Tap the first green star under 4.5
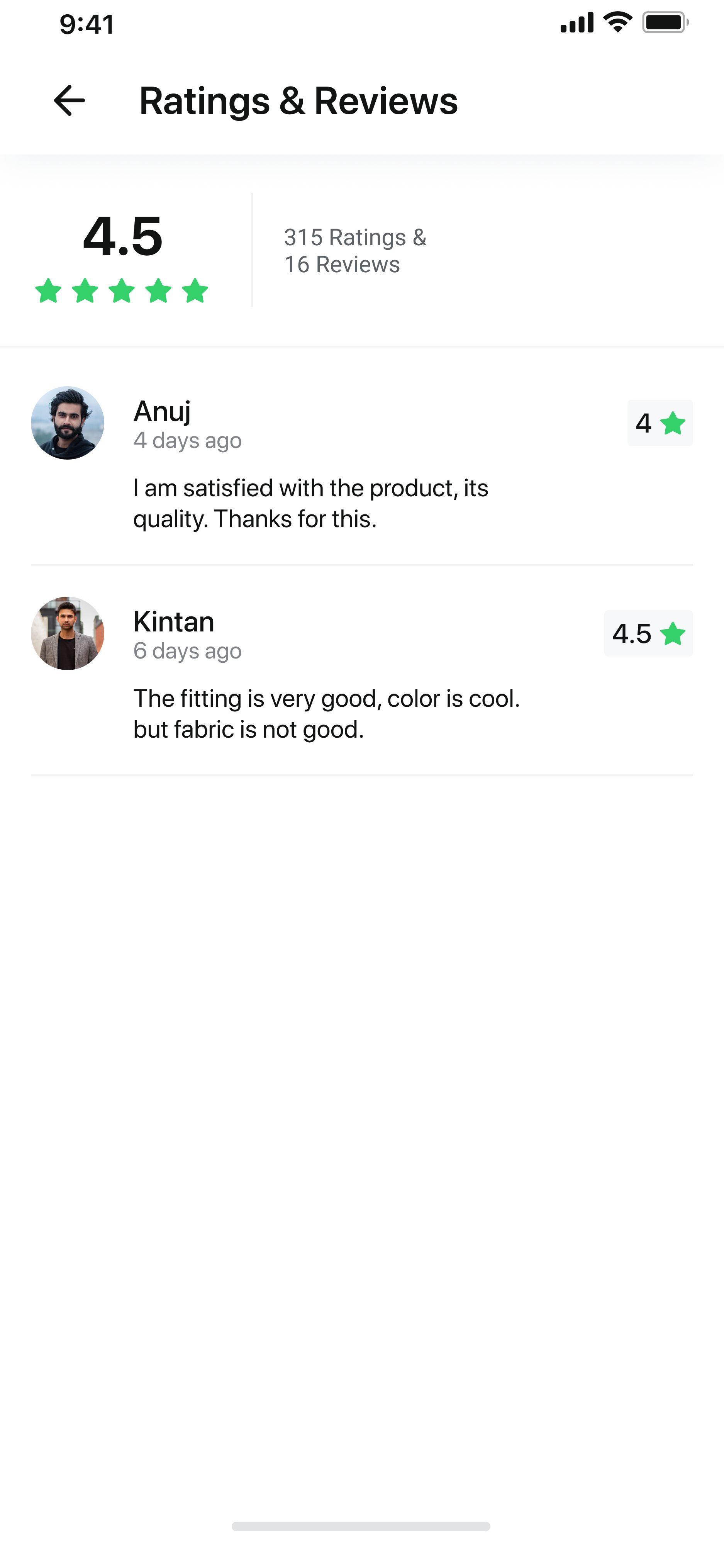This screenshot has width=724, height=1568. pyautogui.click(x=48, y=290)
